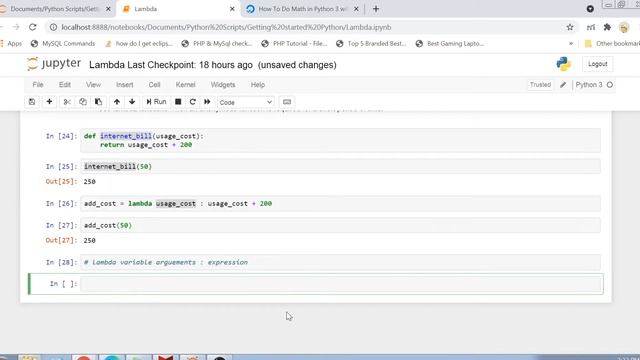Open the Kernel menu

[x=185, y=84]
